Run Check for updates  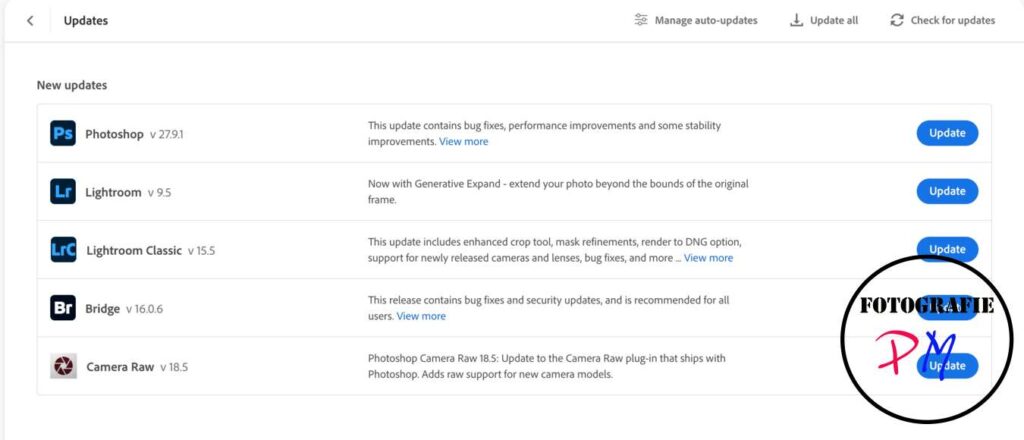(943, 21)
